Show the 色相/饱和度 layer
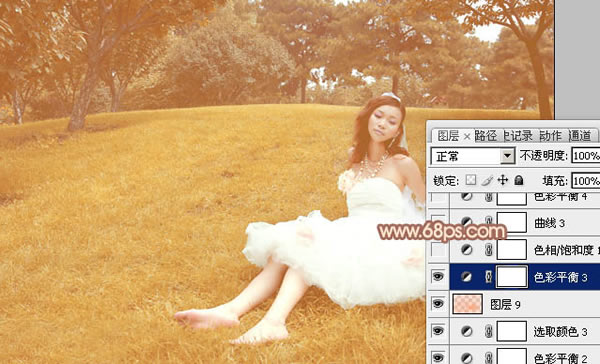 (438, 250)
